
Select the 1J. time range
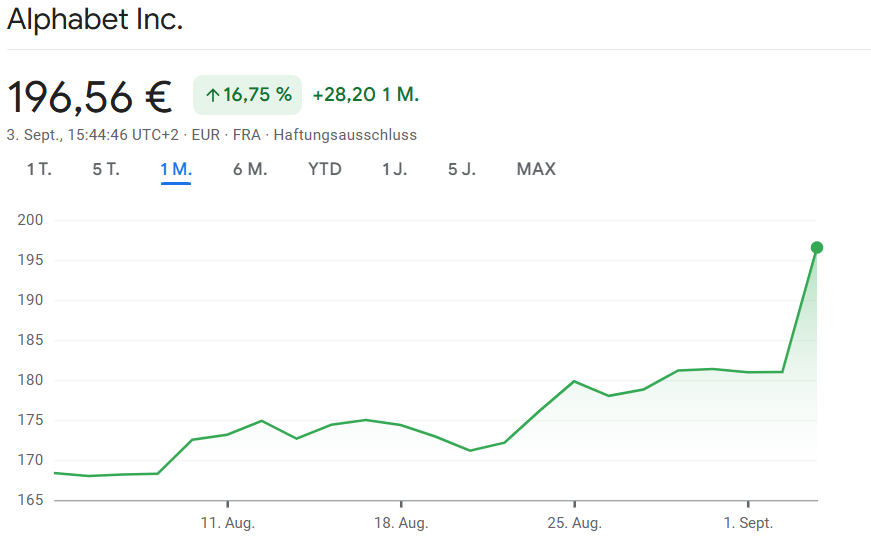(x=395, y=169)
